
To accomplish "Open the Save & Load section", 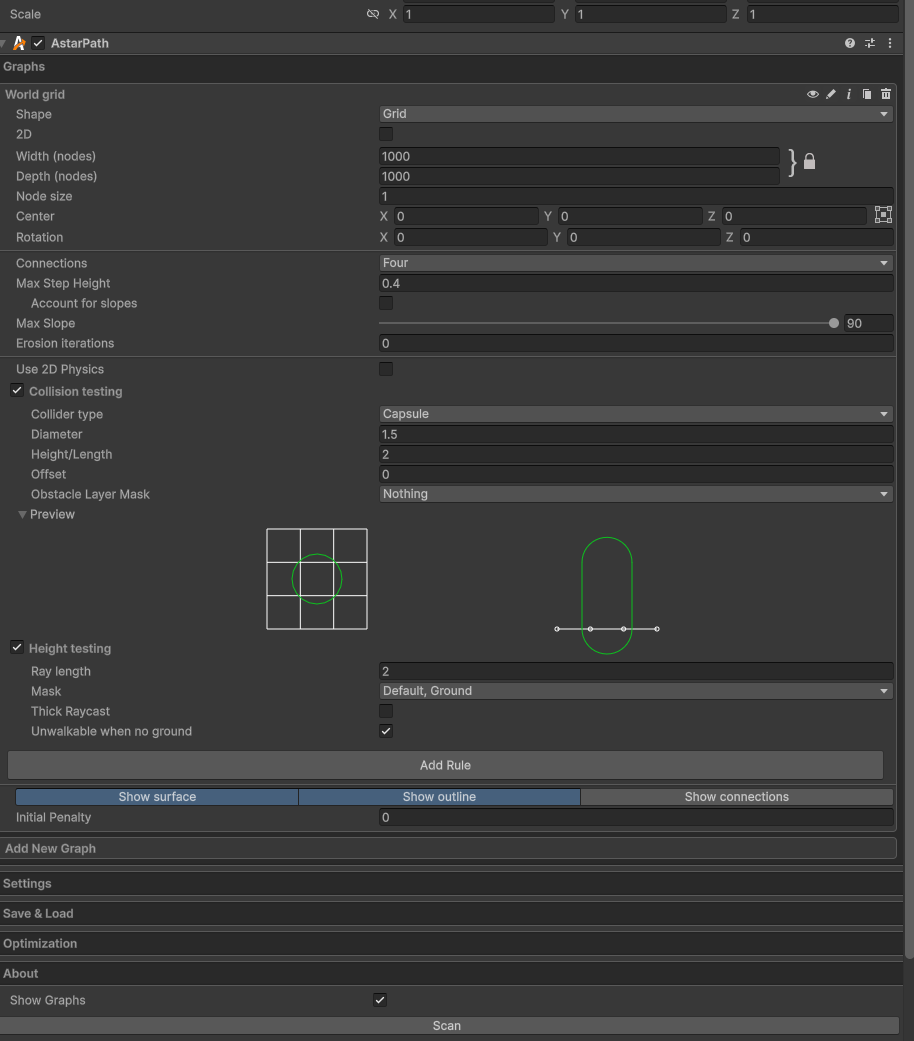I will click(x=38, y=913).
